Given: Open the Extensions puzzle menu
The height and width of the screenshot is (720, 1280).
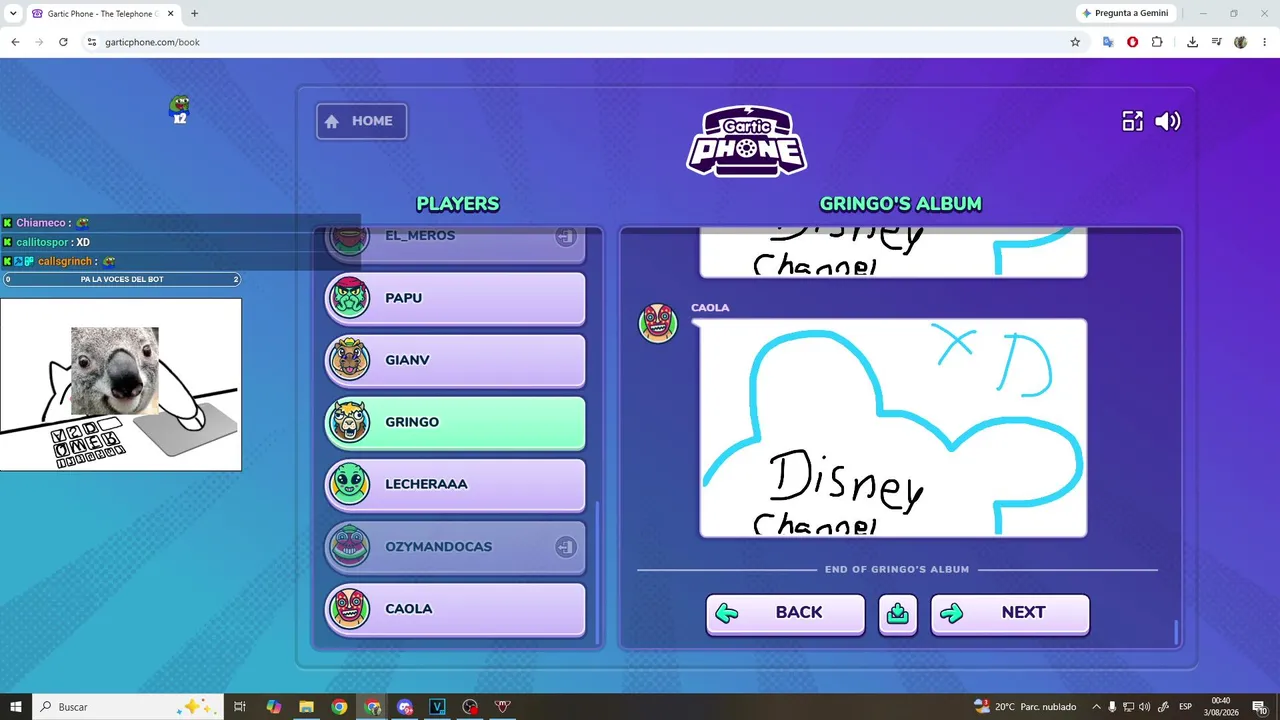Looking at the screenshot, I should [x=1157, y=42].
